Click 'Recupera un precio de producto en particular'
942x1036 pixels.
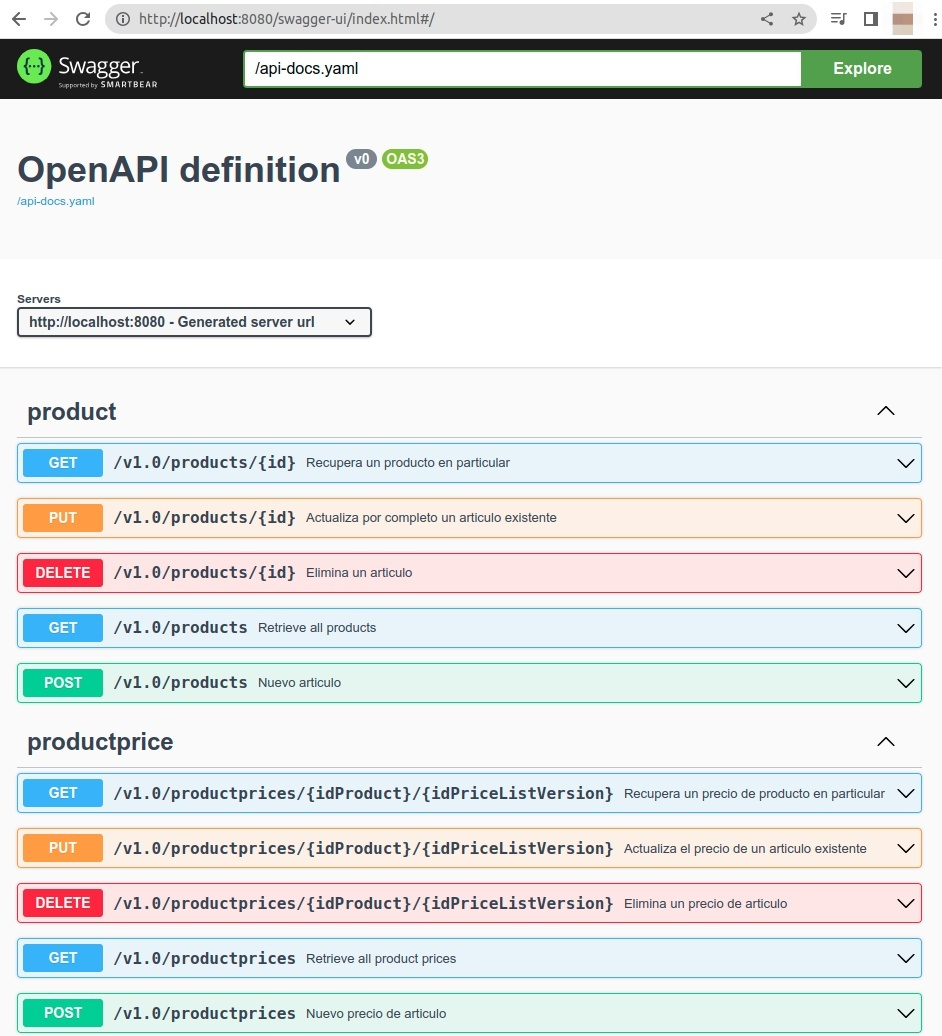point(754,794)
